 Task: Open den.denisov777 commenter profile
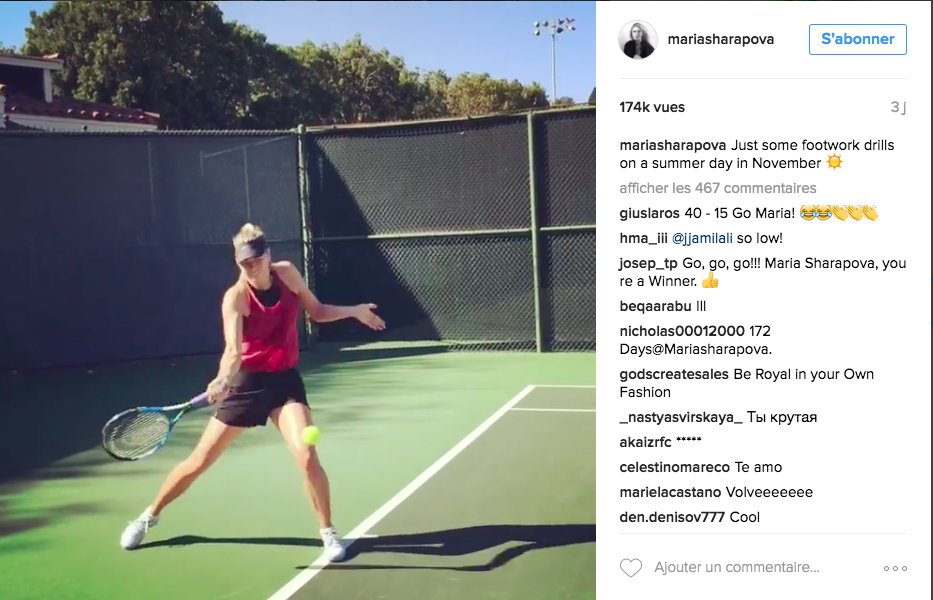(672, 517)
